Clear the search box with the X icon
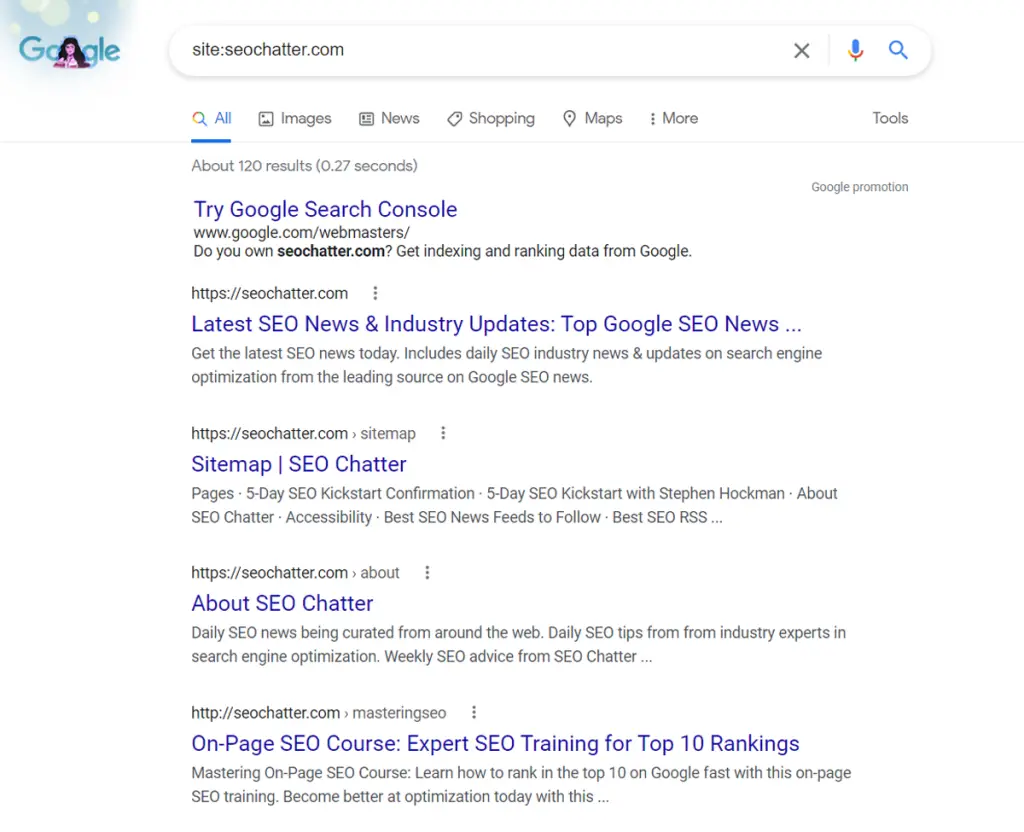 (x=801, y=50)
